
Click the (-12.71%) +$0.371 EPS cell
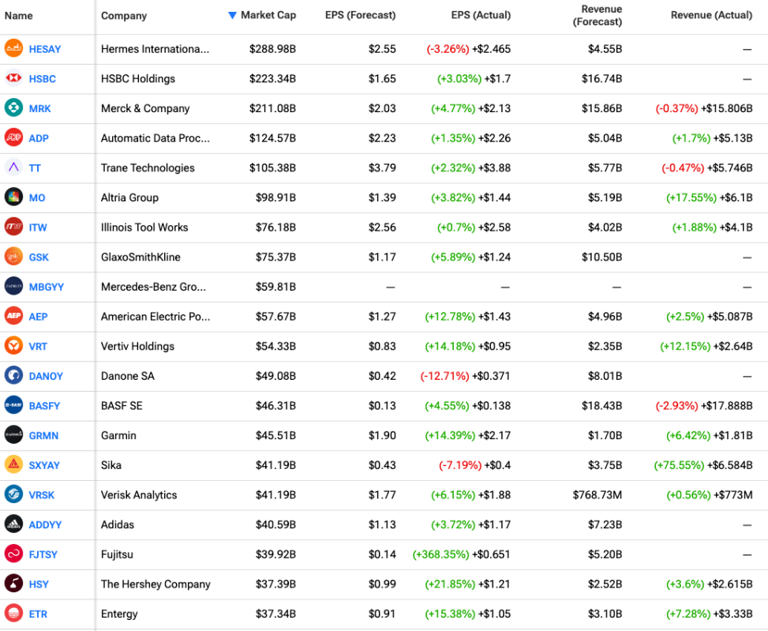click(x=465, y=376)
